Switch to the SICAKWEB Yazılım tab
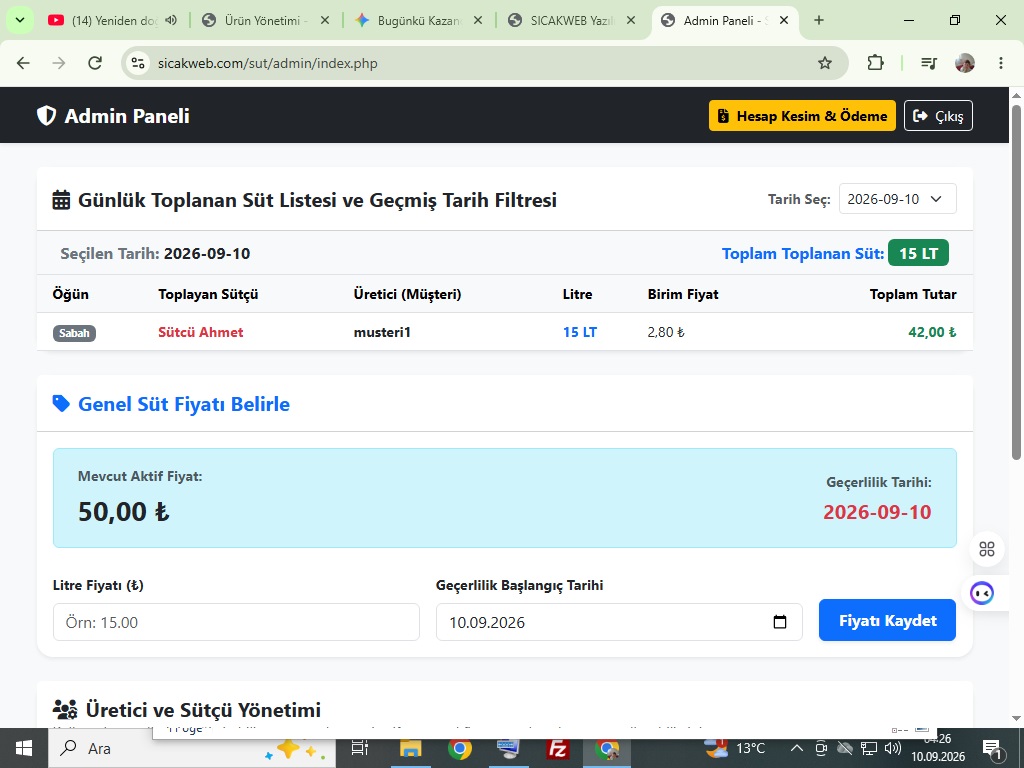The height and width of the screenshot is (768, 1024). [572, 20]
